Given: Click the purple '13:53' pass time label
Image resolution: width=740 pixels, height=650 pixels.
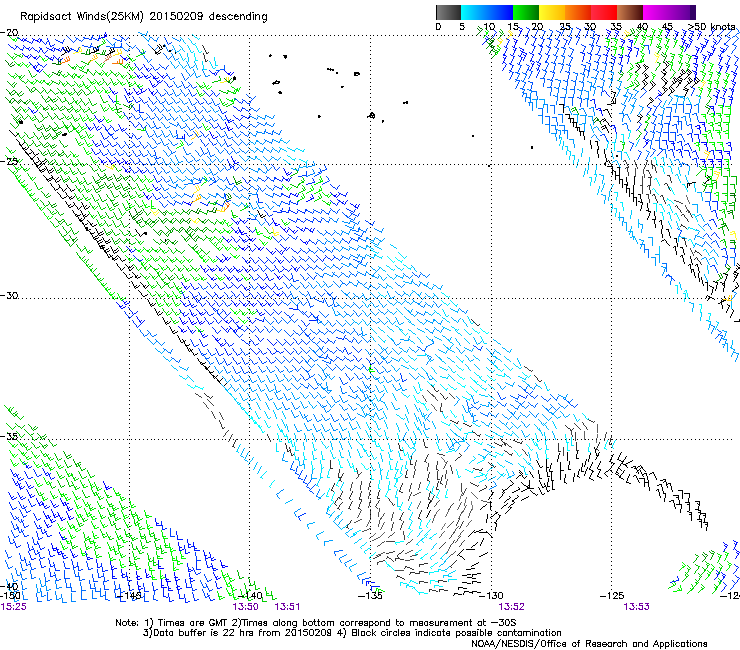Looking at the screenshot, I should (x=636, y=607).
